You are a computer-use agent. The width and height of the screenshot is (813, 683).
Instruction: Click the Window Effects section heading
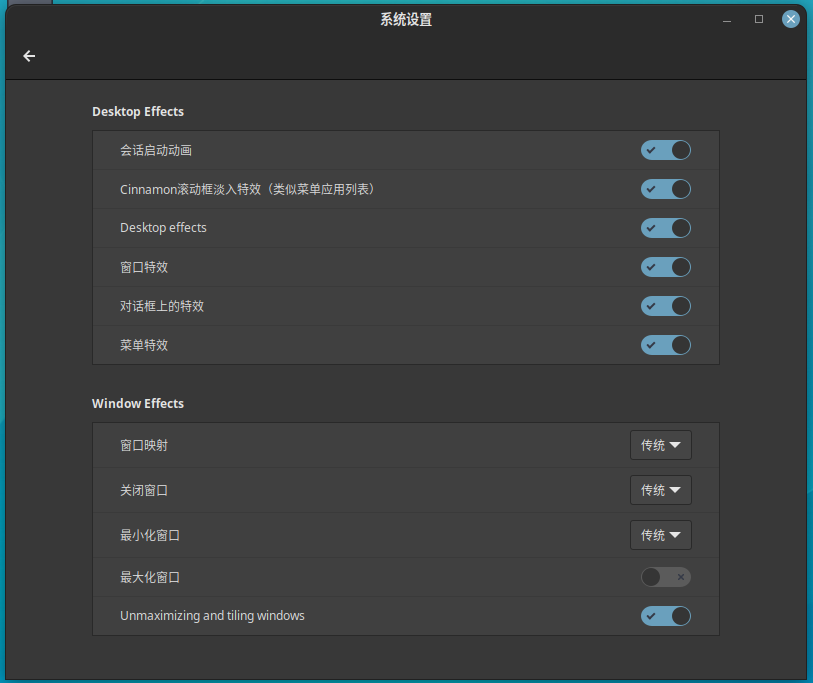[138, 404]
